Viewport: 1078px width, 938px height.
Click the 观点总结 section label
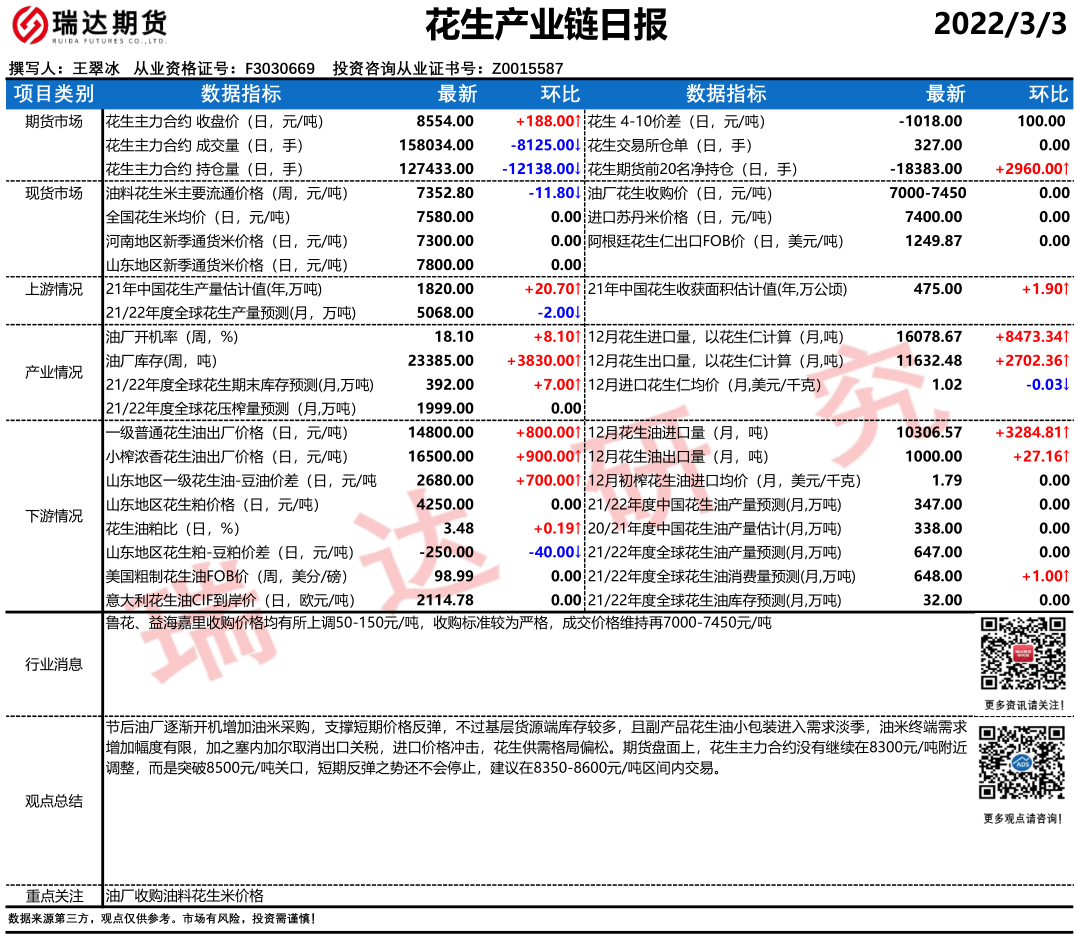54,801
